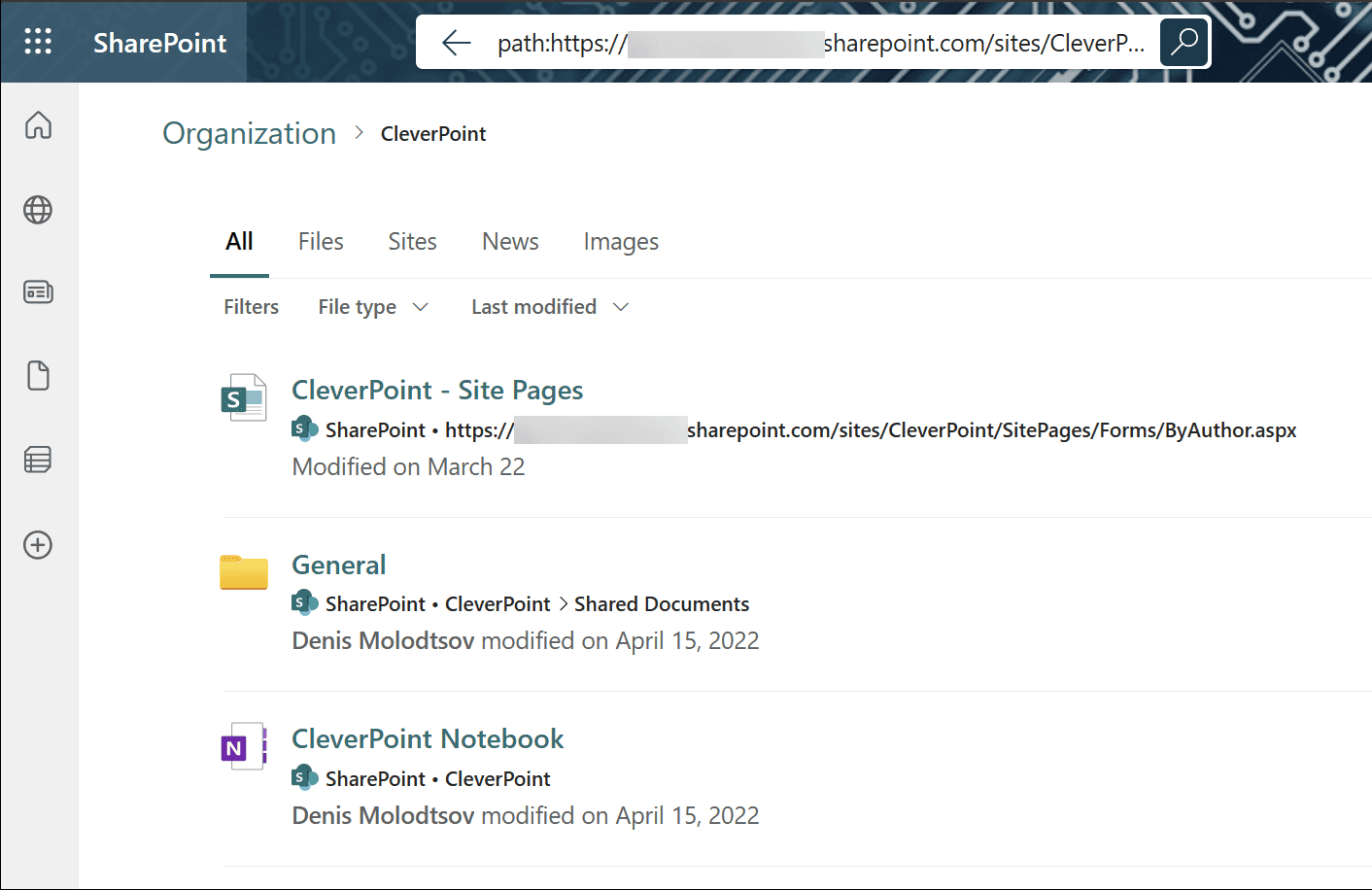Click the magnifying glass search icon

(x=1183, y=42)
